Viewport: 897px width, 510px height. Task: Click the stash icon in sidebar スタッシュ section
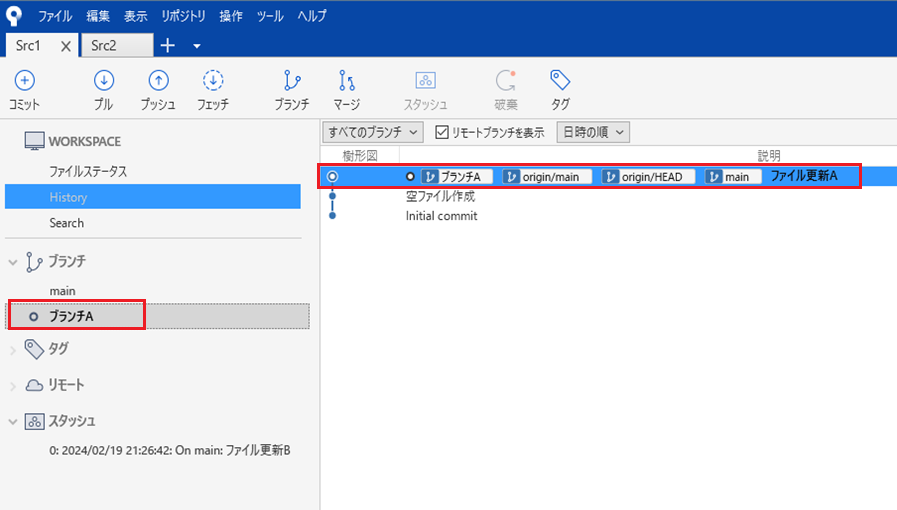(x=34, y=422)
